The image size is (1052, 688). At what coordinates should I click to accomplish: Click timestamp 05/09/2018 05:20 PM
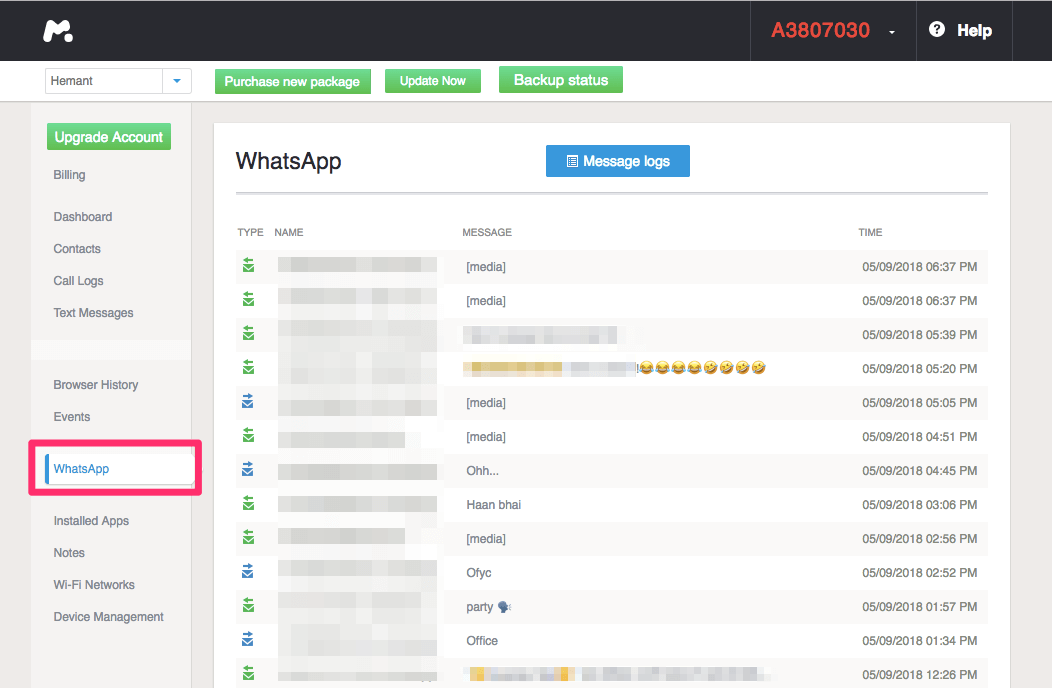pos(920,369)
